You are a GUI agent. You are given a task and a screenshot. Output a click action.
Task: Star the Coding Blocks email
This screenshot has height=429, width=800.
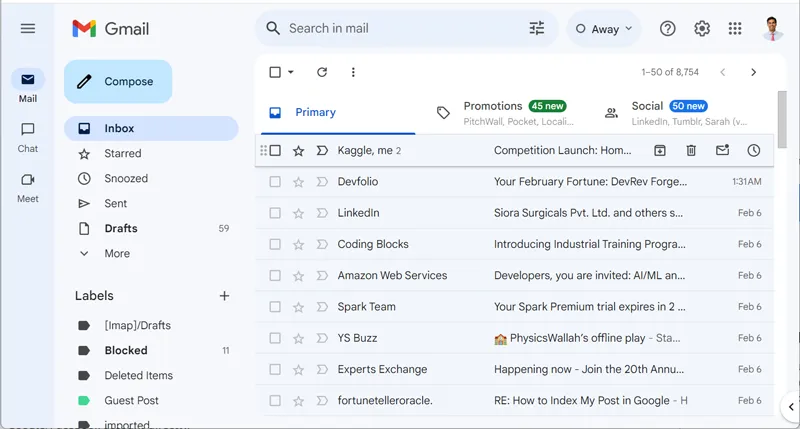coord(298,244)
